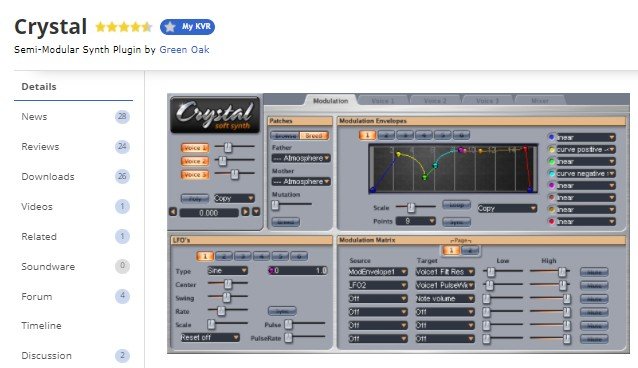Click the Breed button in Patches

tap(314, 136)
